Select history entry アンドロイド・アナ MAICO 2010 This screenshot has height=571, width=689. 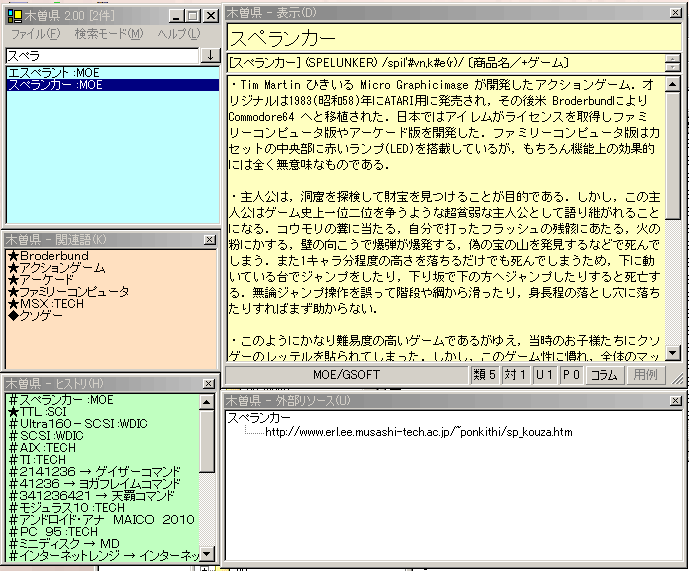(102, 520)
